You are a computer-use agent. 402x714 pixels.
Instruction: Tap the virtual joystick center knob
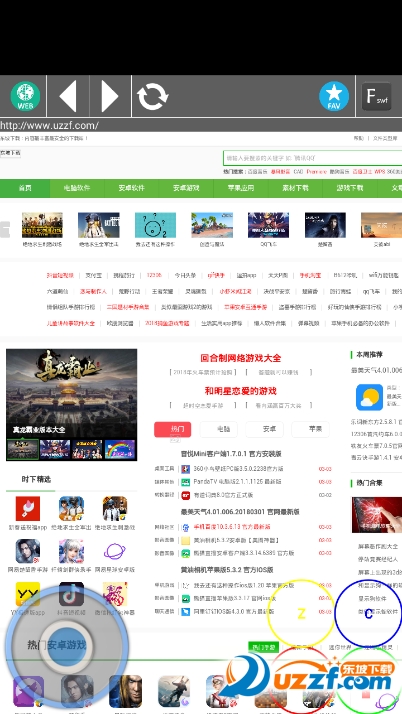tap(66, 645)
